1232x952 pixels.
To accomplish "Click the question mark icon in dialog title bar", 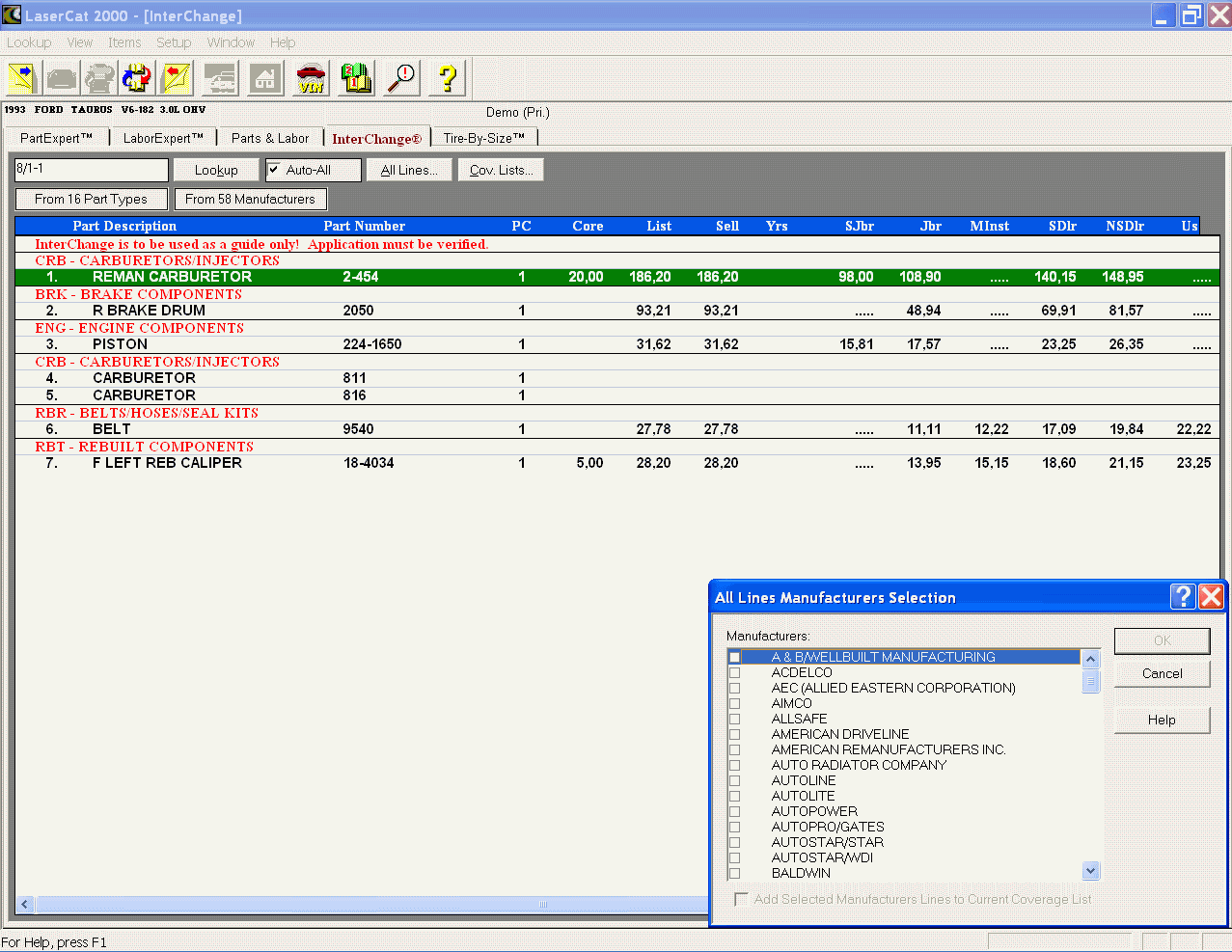I will (1183, 596).
